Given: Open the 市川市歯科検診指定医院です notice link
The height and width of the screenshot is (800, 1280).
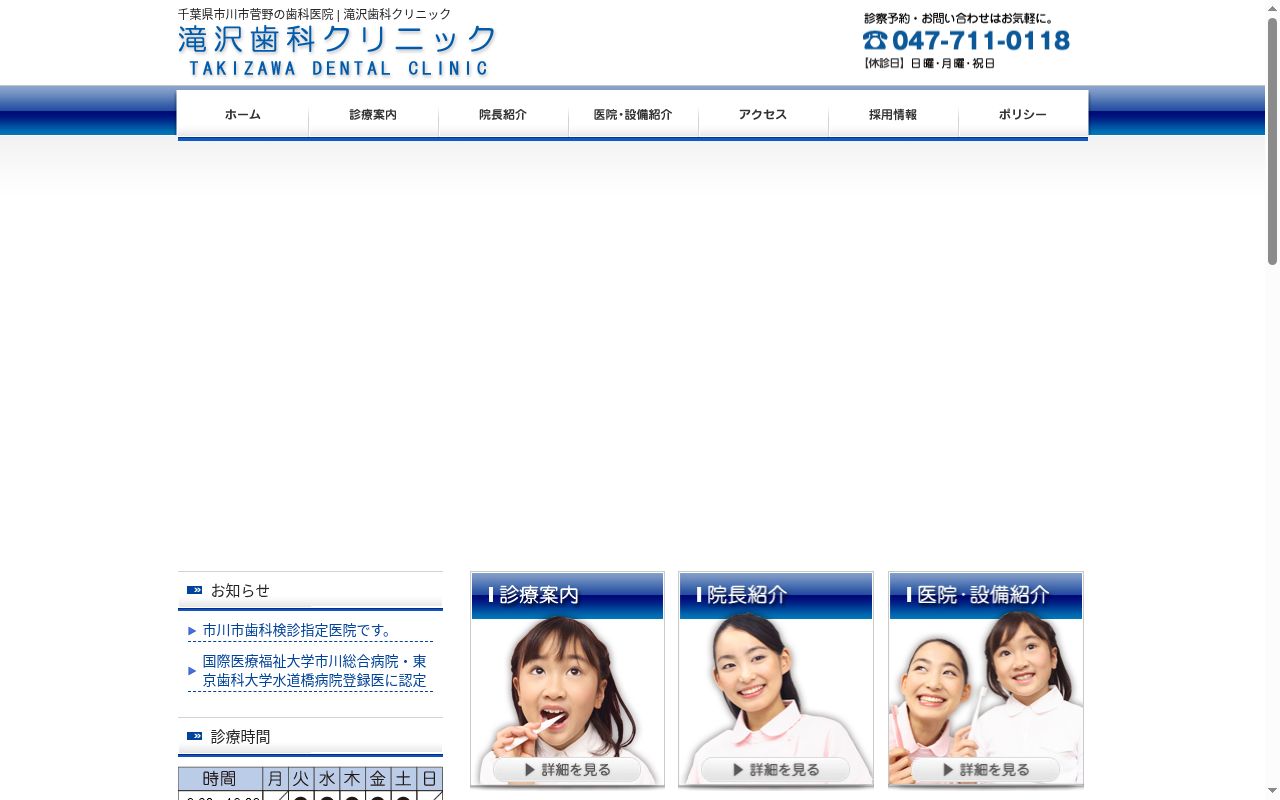Looking at the screenshot, I should coord(300,630).
